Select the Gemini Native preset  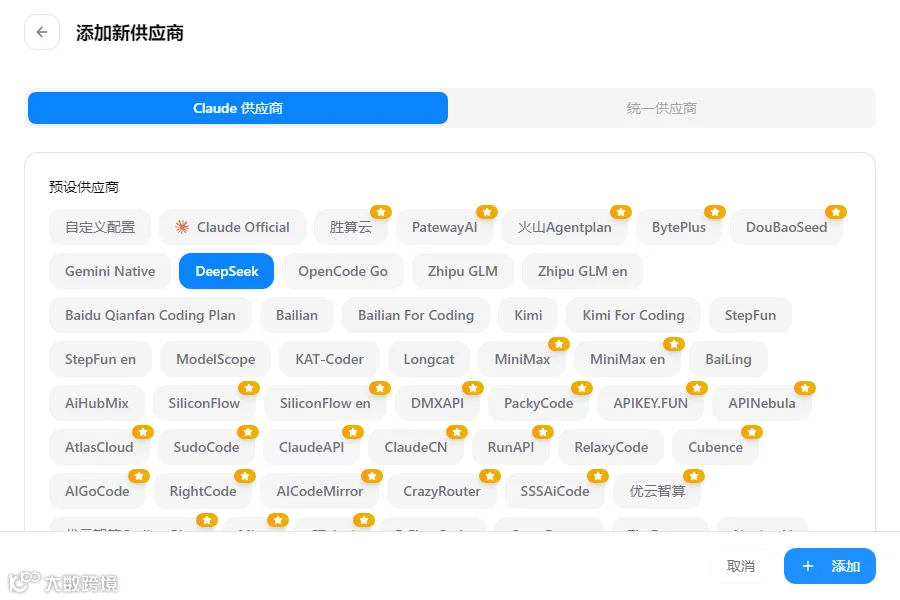[x=110, y=271]
